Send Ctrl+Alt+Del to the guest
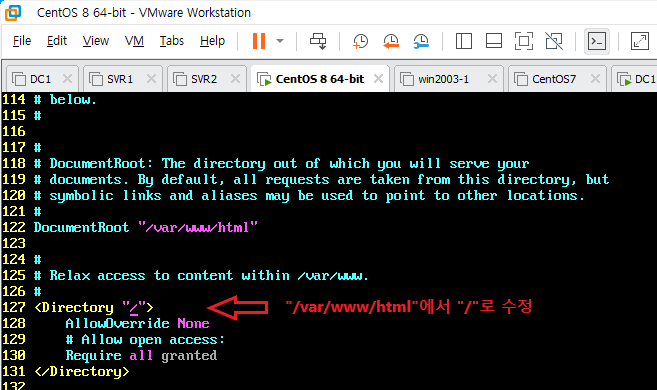 (318, 41)
